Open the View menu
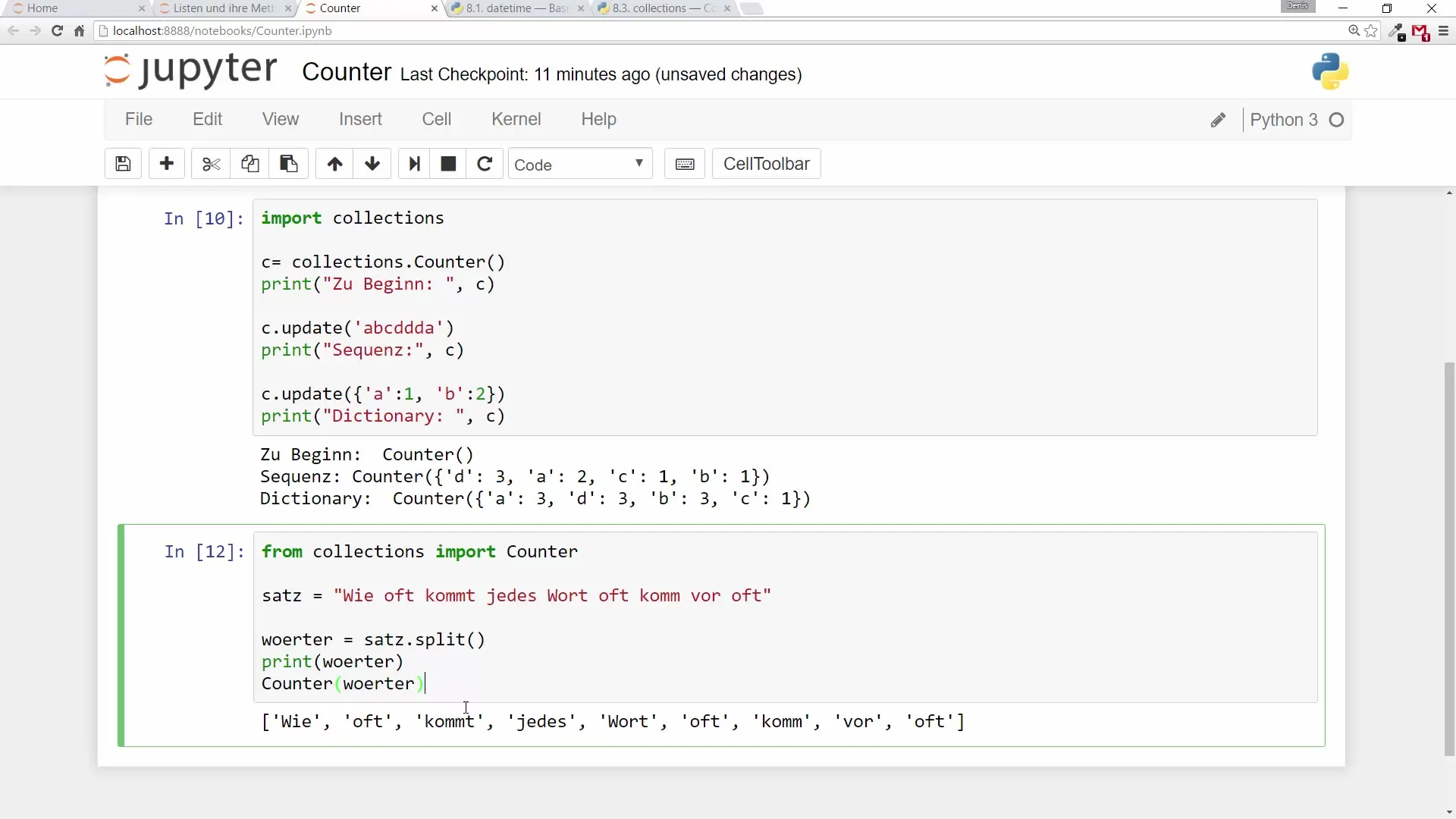Viewport: 1456px width, 819px height. (x=281, y=119)
